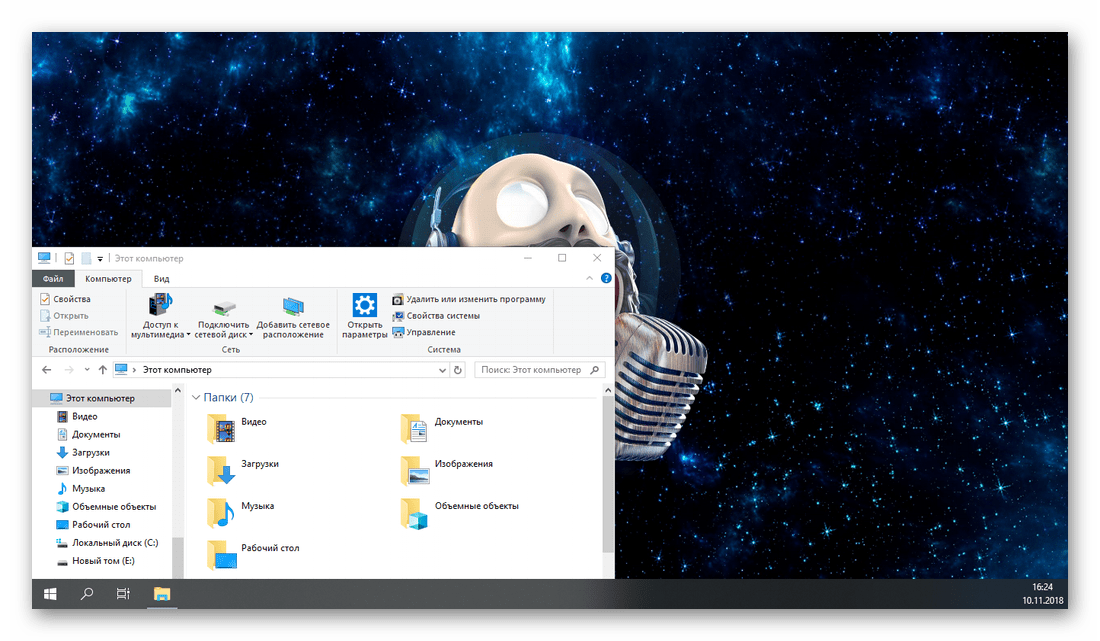Screen dimensions: 1100x641
Task: Click the ribbon help question mark icon
Action: coord(607,280)
